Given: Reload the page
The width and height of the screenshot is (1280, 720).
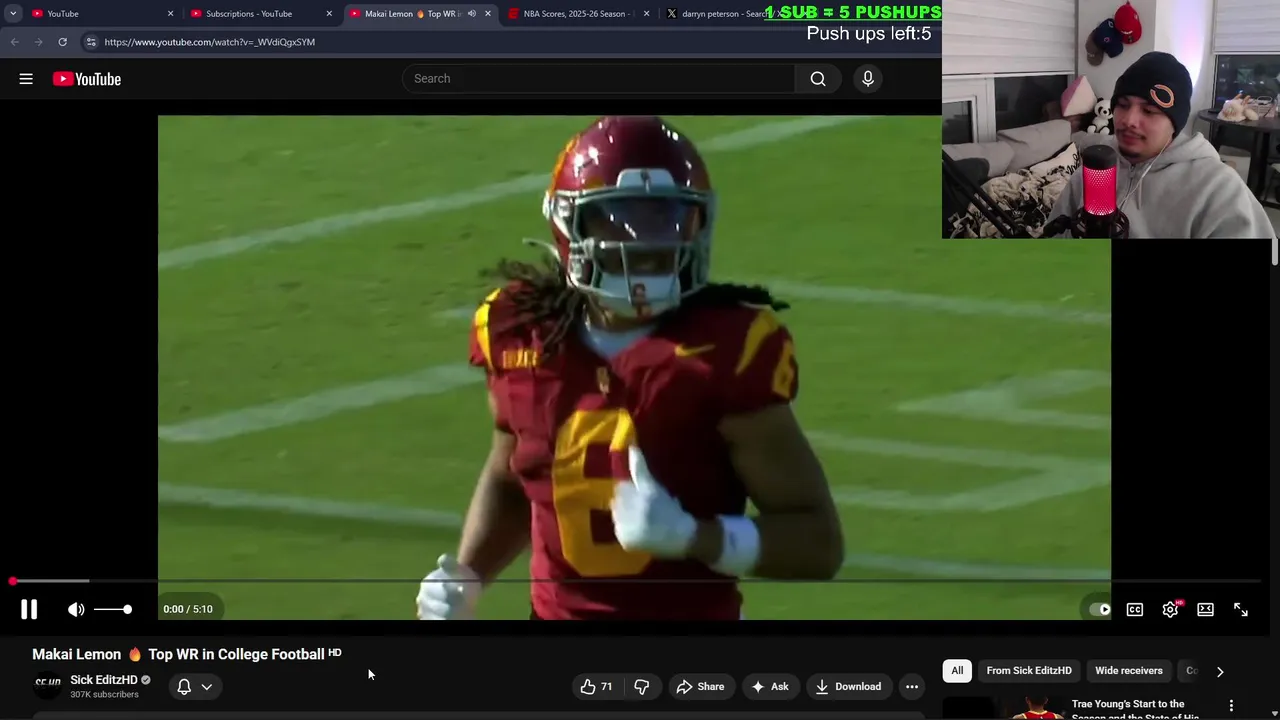Looking at the screenshot, I should (x=62, y=42).
